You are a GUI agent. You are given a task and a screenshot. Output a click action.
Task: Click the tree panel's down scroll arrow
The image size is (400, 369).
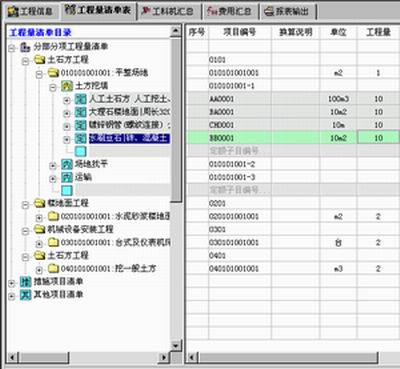point(176,345)
